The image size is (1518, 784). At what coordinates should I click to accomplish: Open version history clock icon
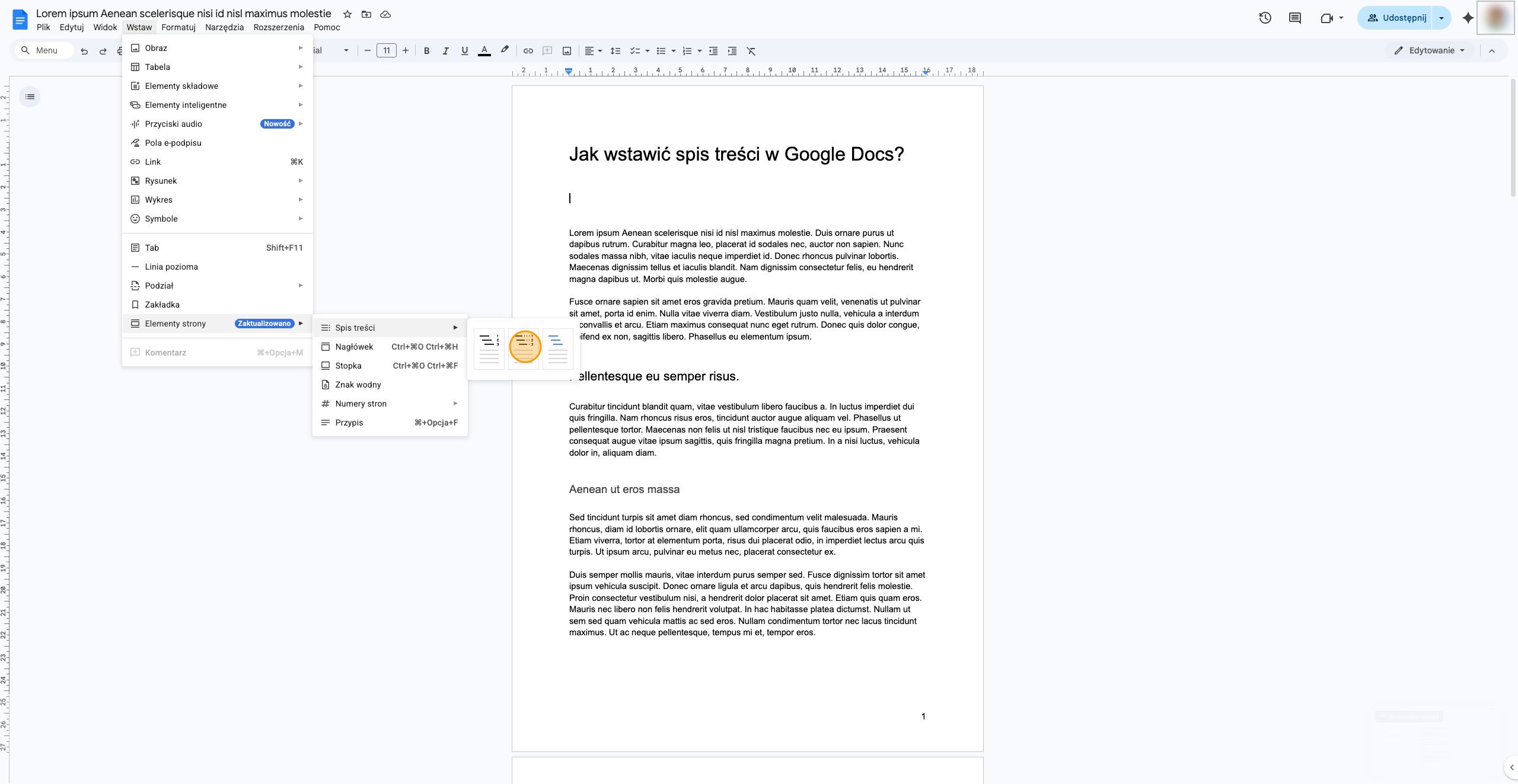1265,18
